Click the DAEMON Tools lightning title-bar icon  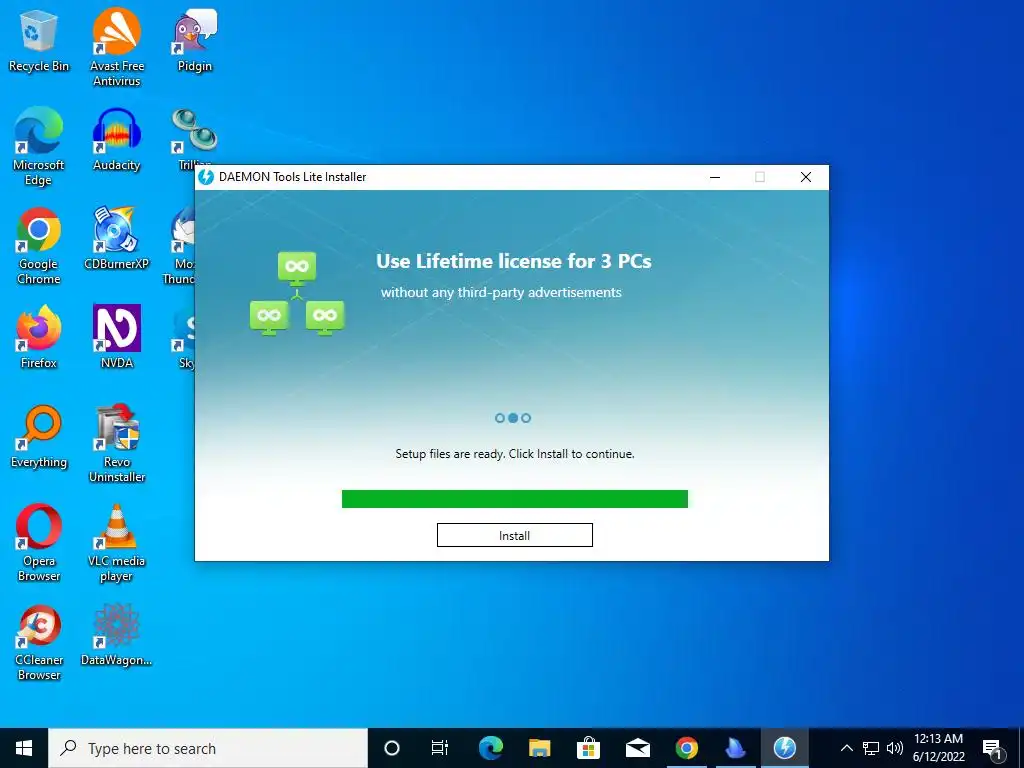(206, 177)
